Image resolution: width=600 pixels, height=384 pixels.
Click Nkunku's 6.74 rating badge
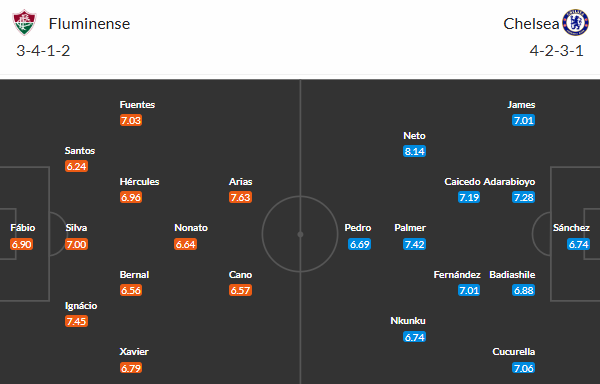tap(414, 337)
